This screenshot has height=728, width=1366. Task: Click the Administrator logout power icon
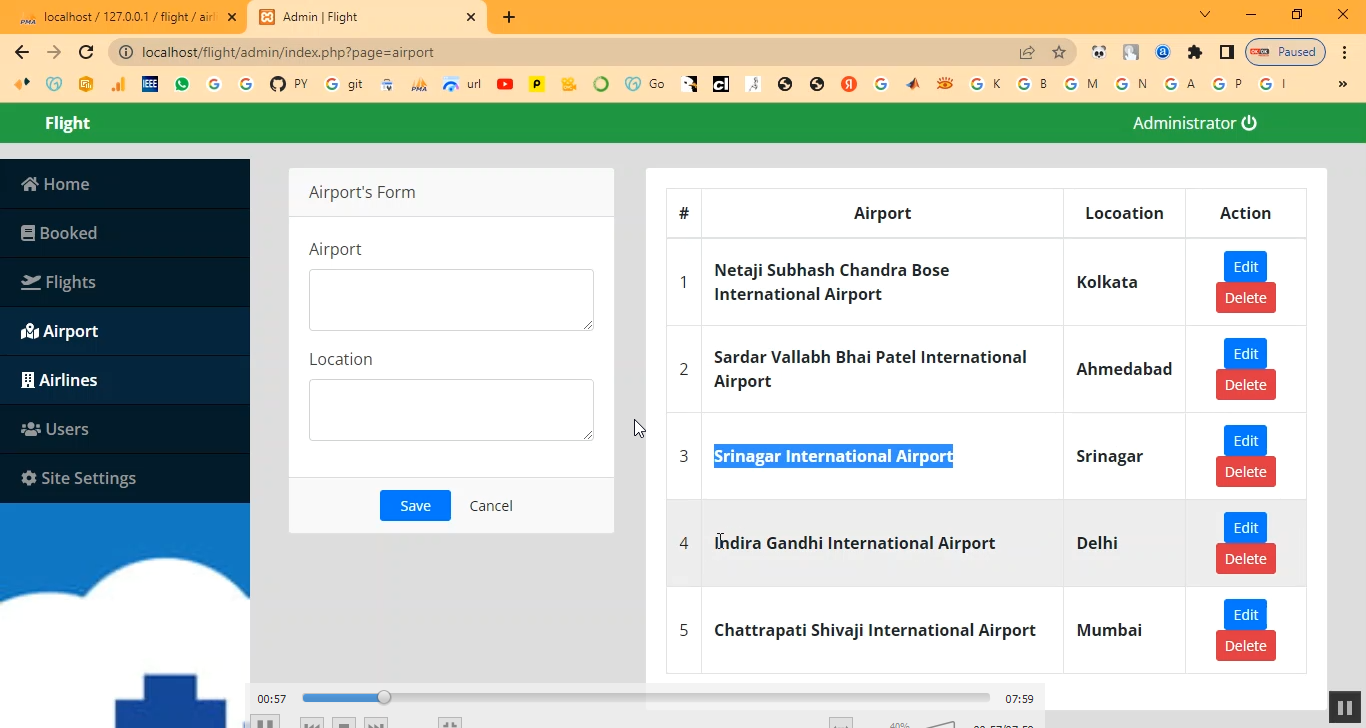[1249, 123]
